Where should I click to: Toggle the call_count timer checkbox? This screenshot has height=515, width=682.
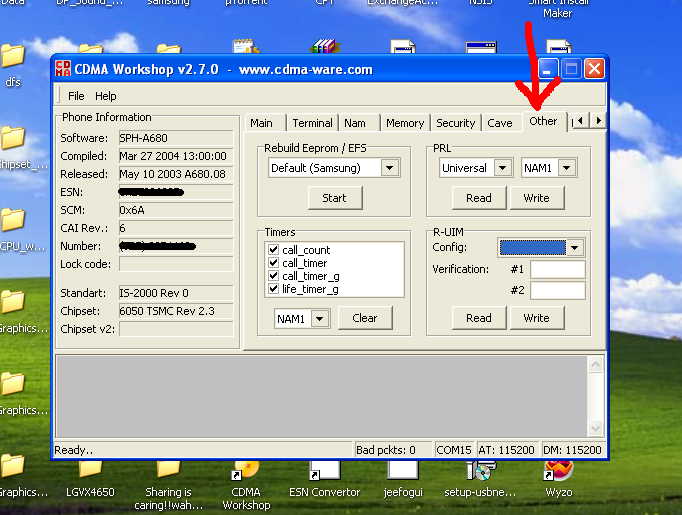coord(273,250)
